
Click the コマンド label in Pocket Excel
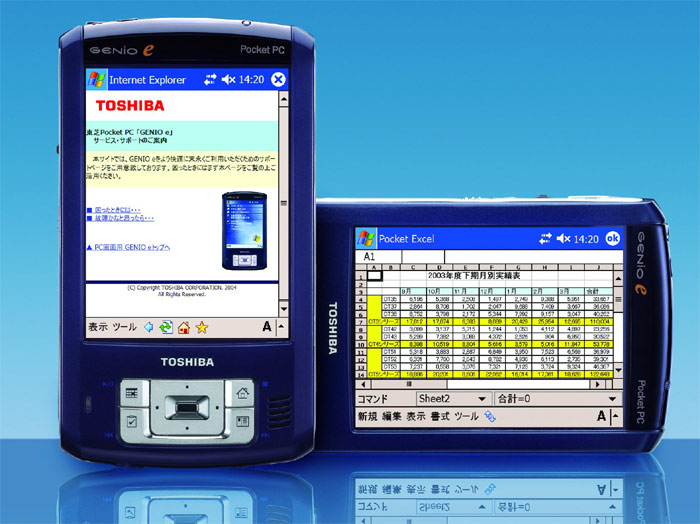point(372,399)
